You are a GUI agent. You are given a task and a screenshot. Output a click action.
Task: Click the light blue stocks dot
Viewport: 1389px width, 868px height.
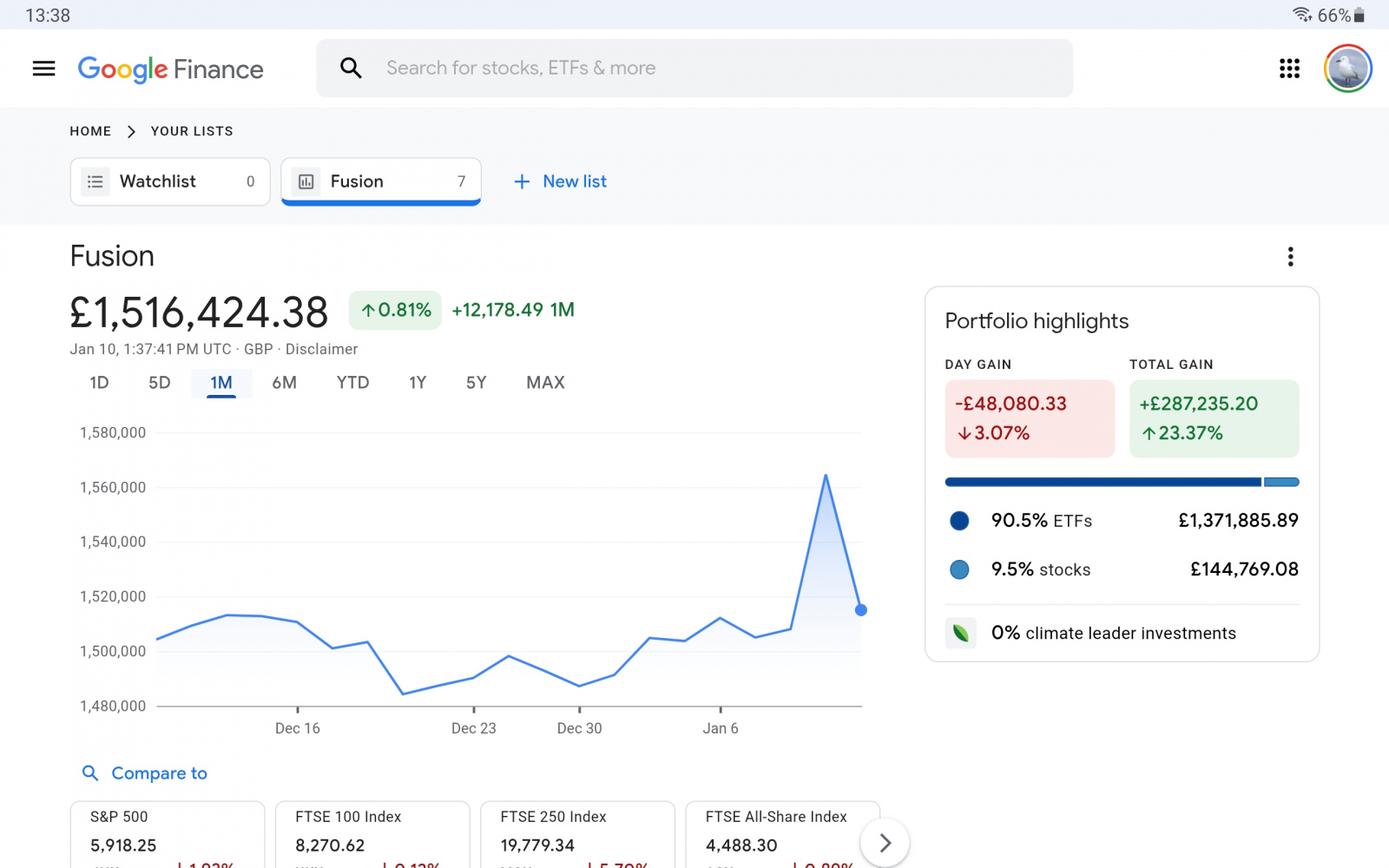959,569
